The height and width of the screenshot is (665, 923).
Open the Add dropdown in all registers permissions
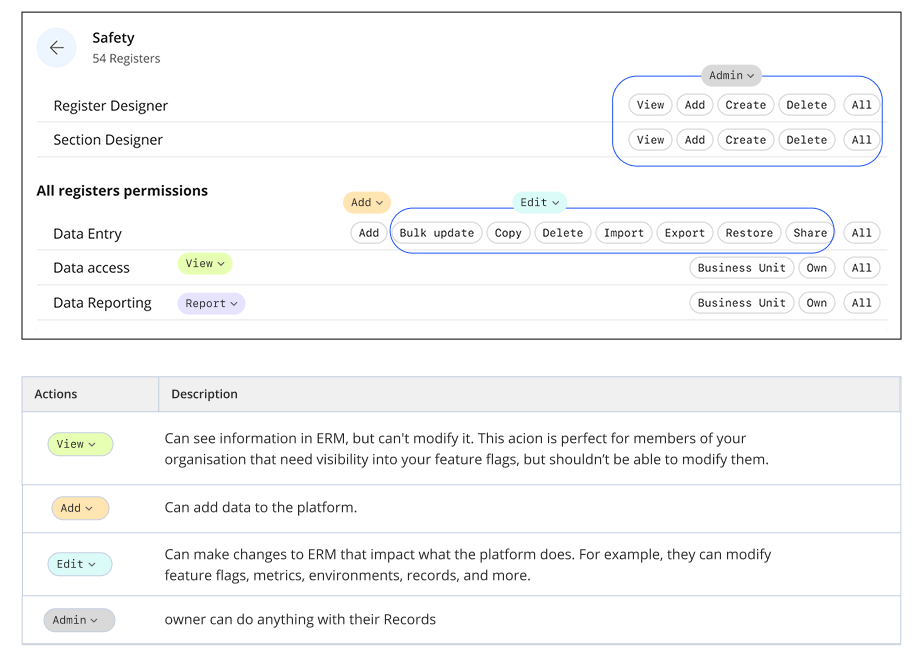(x=366, y=202)
